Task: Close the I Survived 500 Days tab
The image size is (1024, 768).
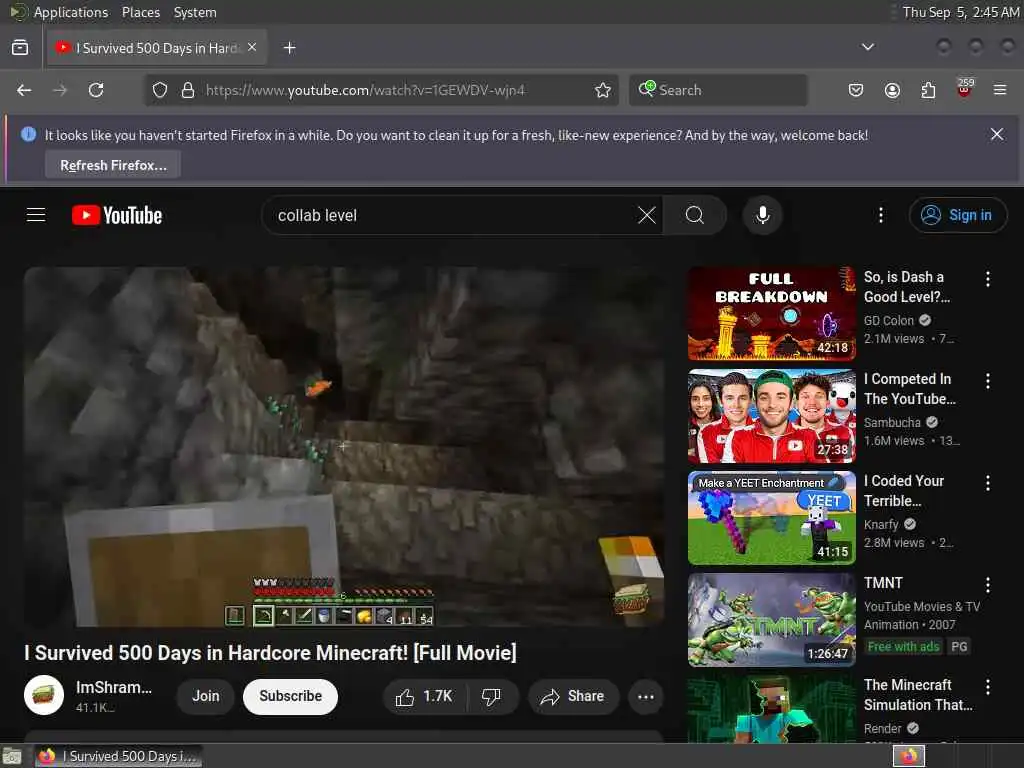Action: point(252,47)
